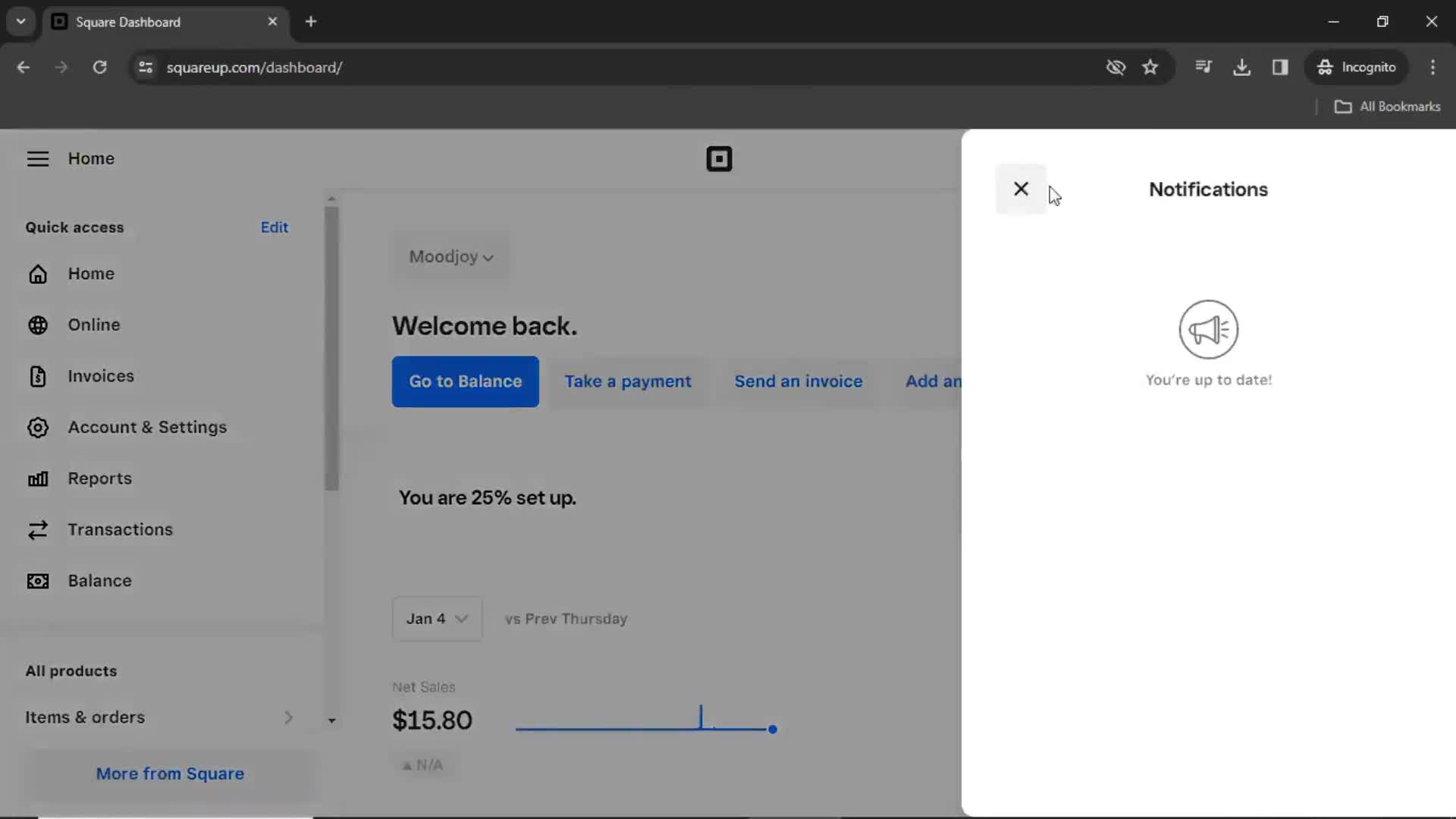Image resolution: width=1456 pixels, height=819 pixels.
Task: Click the Online globe icon
Action: point(38,325)
